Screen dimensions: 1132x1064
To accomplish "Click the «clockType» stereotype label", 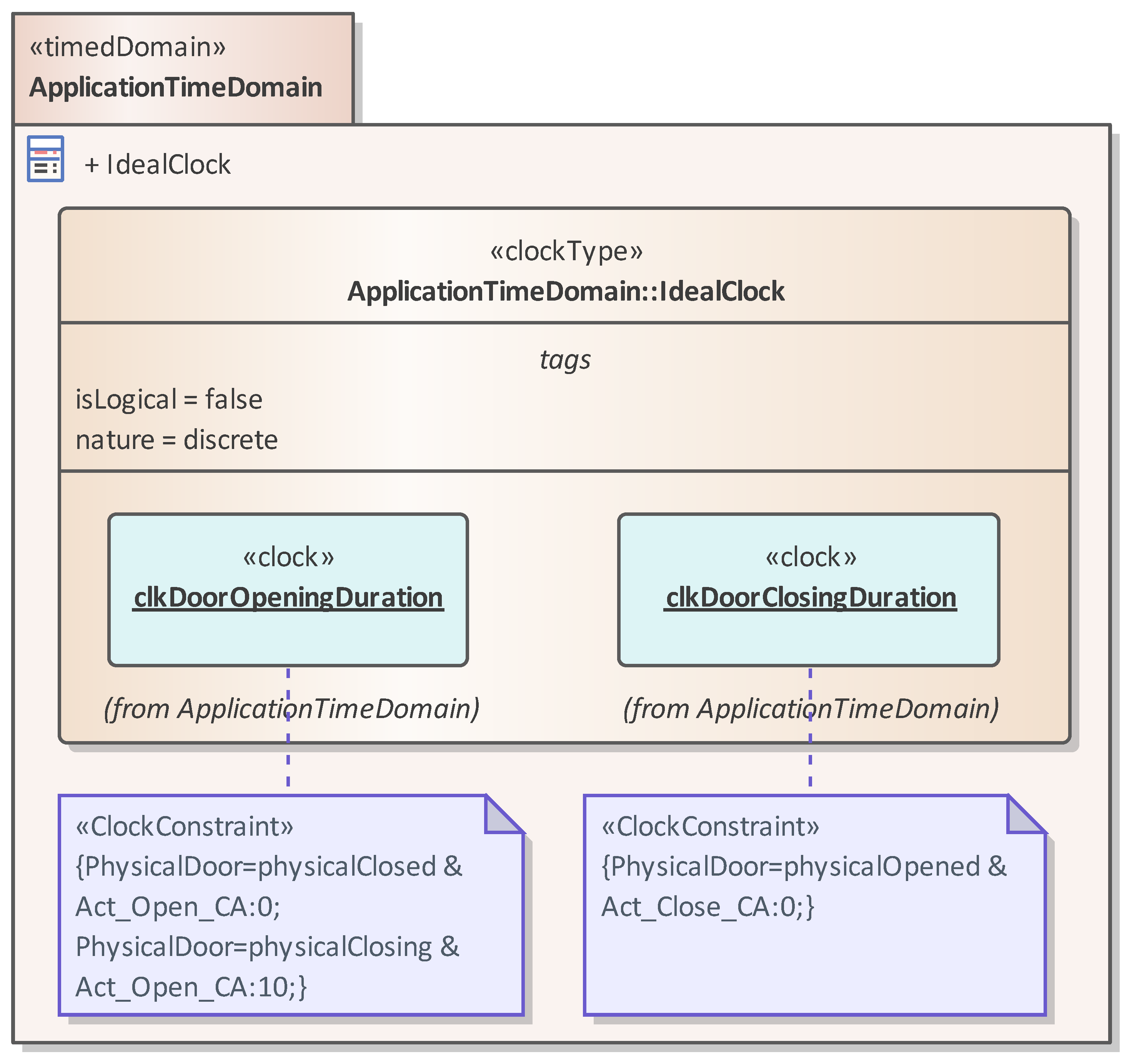I will pyautogui.click(x=566, y=251).
